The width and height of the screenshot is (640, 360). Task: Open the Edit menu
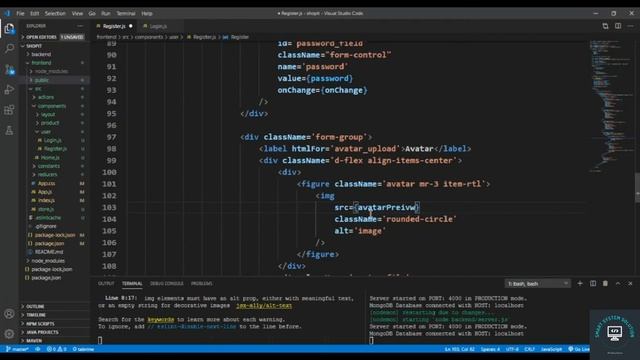tap(35, 13)
